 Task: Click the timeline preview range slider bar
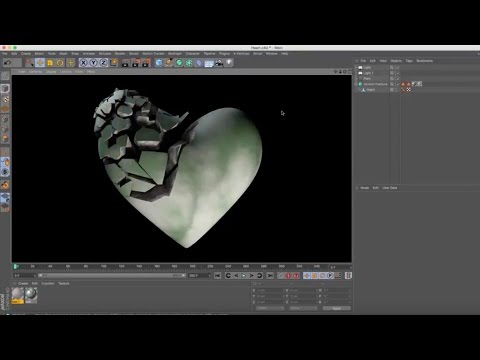(x=111, y=276)
